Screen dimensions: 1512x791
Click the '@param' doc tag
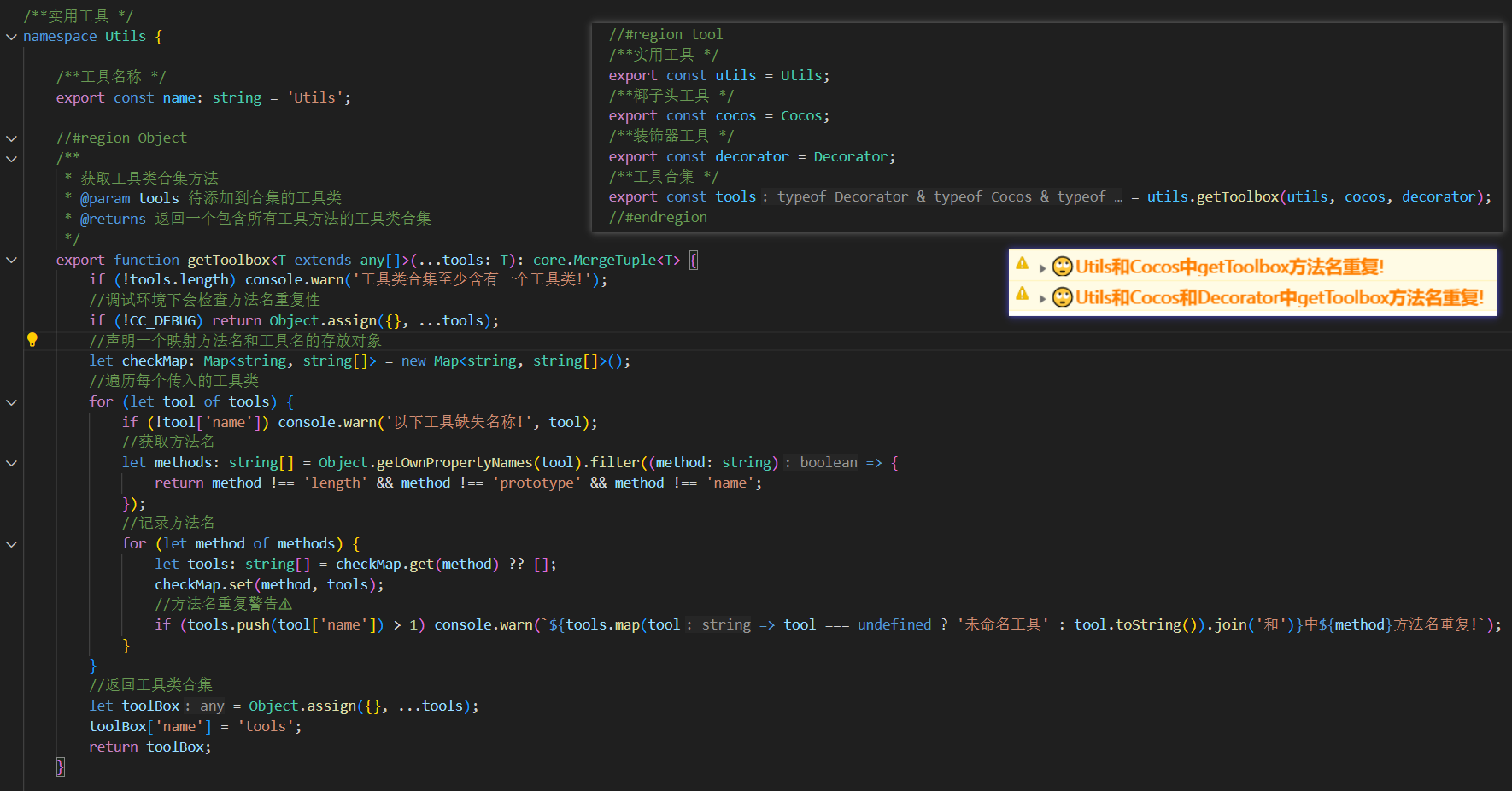click(x=105, y=199)
